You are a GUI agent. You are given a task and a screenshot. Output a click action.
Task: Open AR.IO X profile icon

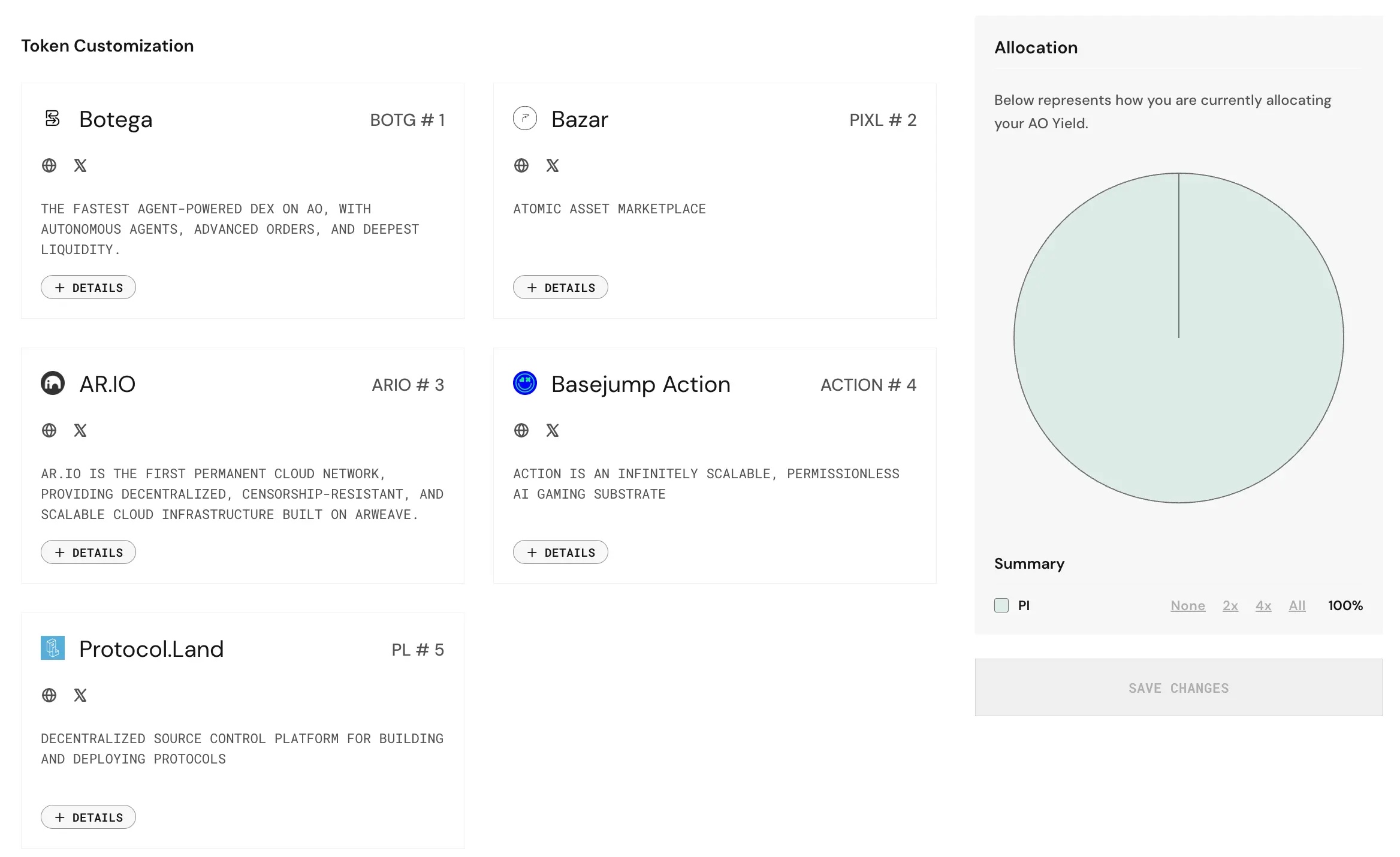[80, 430]
